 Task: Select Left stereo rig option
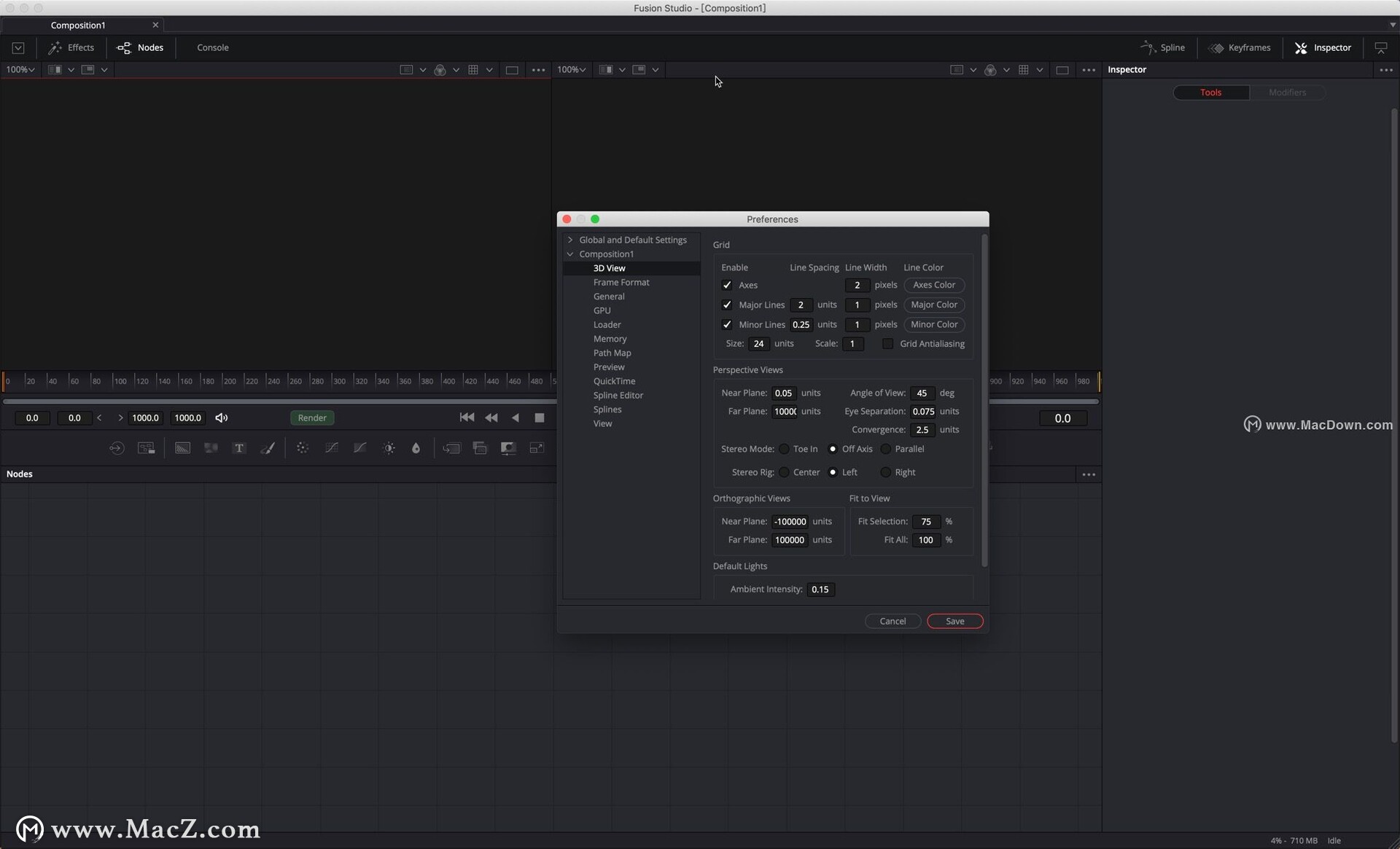point(833,472)
